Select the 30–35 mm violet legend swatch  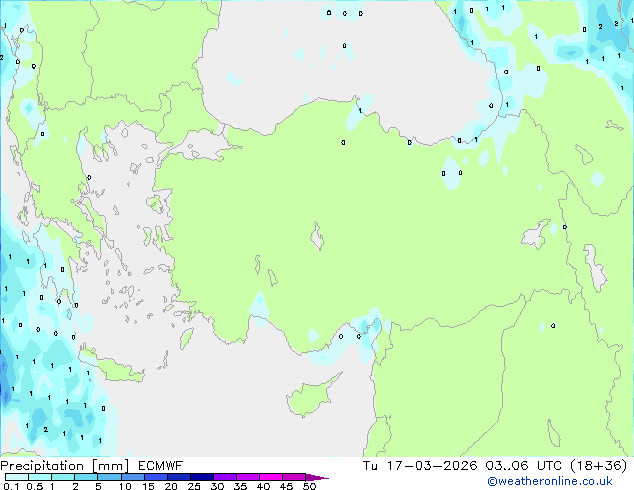[224, 477]
